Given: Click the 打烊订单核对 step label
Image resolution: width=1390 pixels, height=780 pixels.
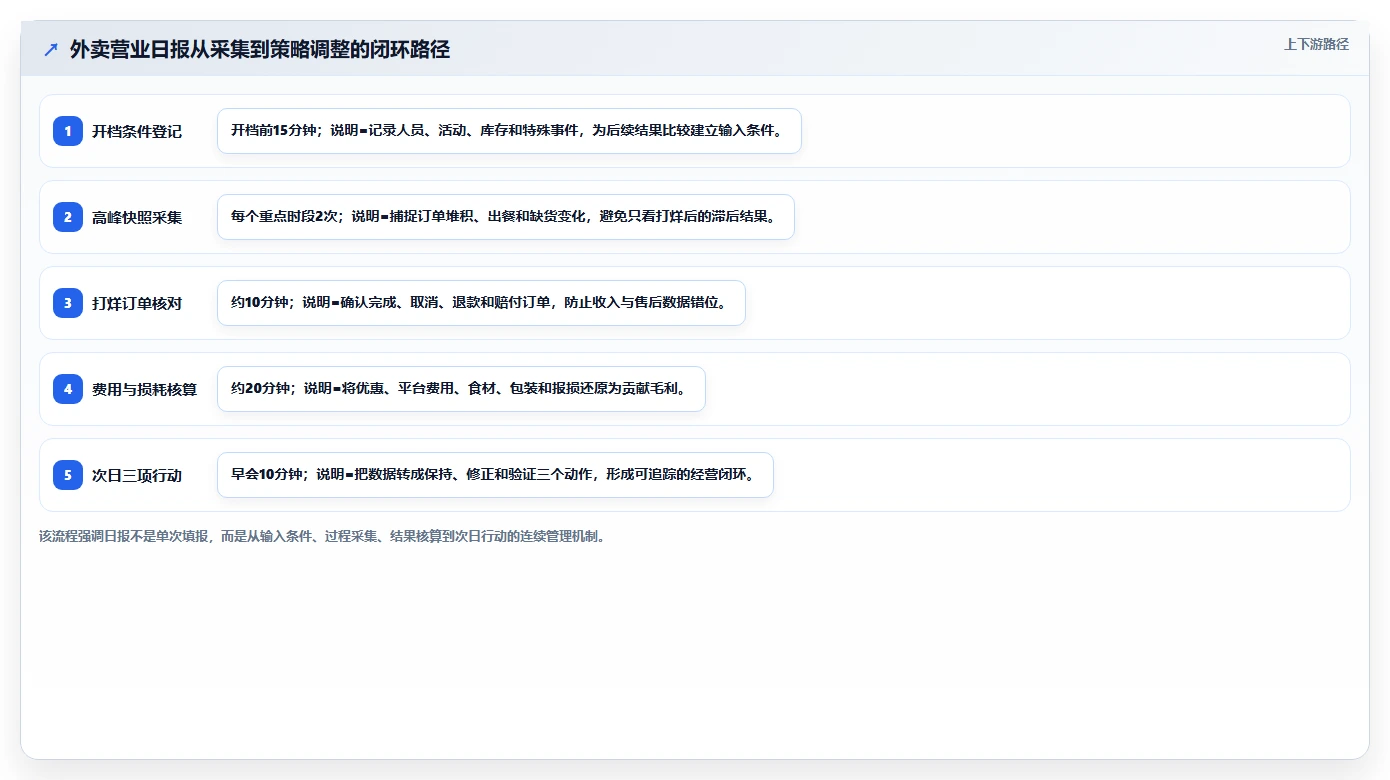Looking at the screenshot, I should (x=137, y=303).
